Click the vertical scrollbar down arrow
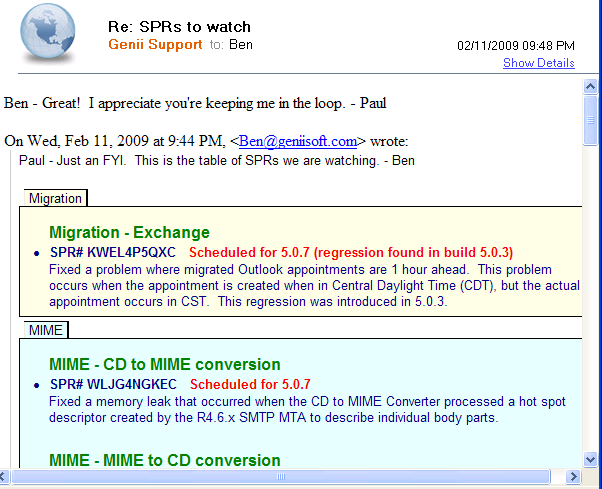The width and height of the screenshot is (602, 489). 591,459
